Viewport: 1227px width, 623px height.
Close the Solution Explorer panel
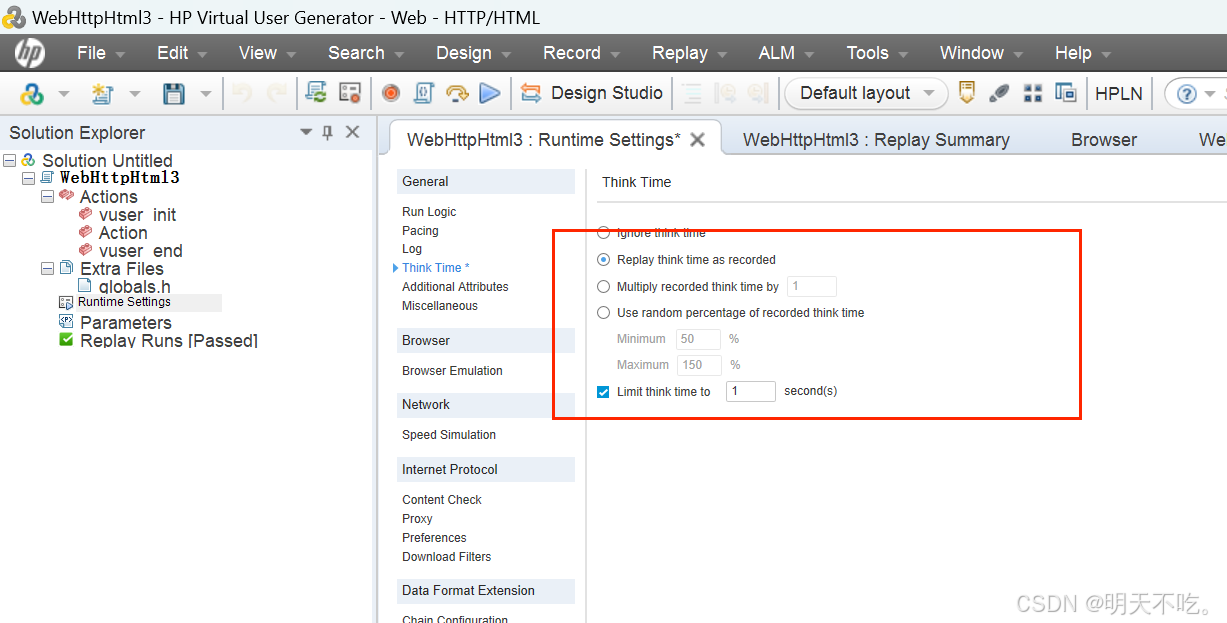coord(352,132)
